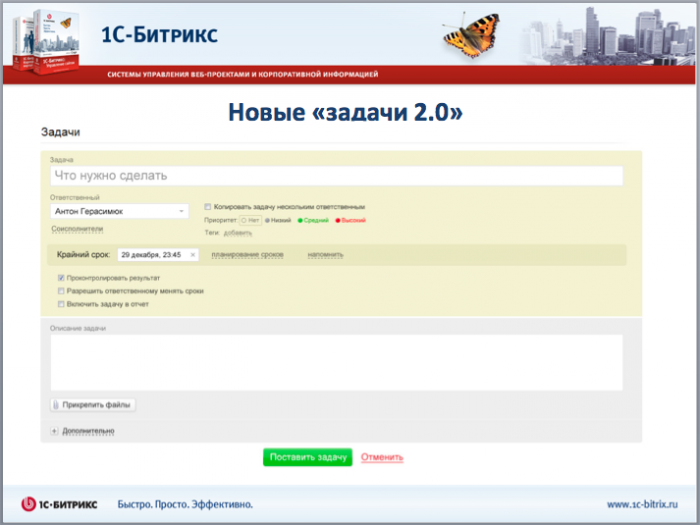Open the Соисполнители link

(77, 229)
